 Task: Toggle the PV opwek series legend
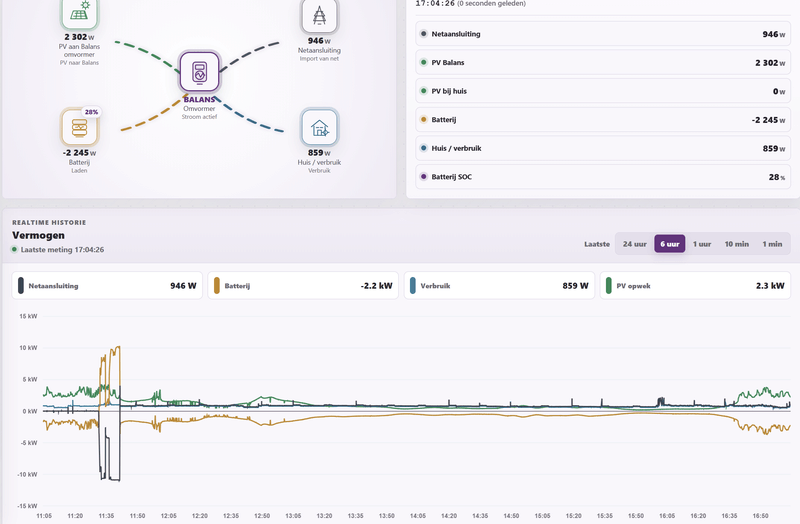tap(695, 286)
